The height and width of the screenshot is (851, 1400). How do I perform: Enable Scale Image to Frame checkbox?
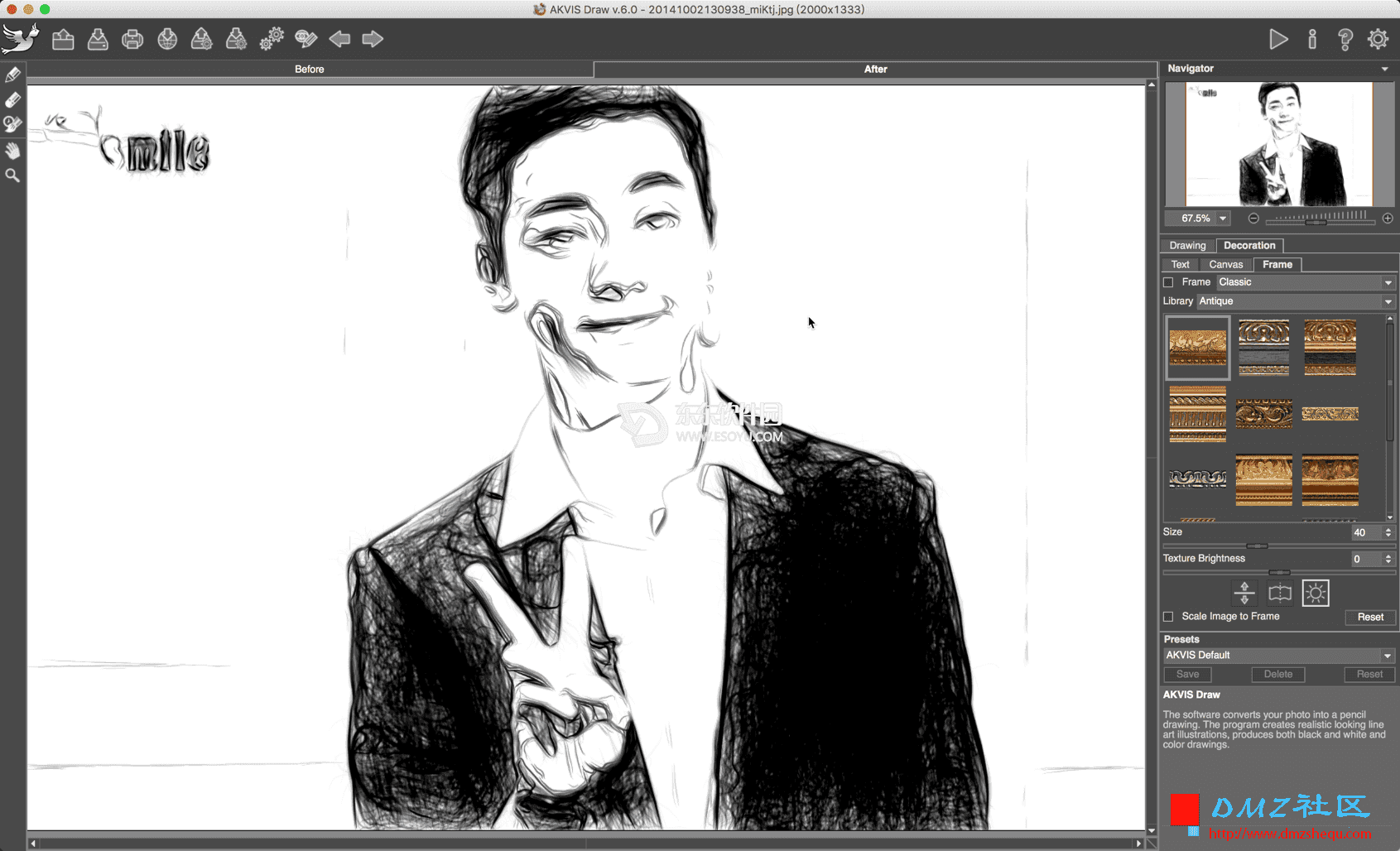pyautogui.click(x=1169, y=617)
